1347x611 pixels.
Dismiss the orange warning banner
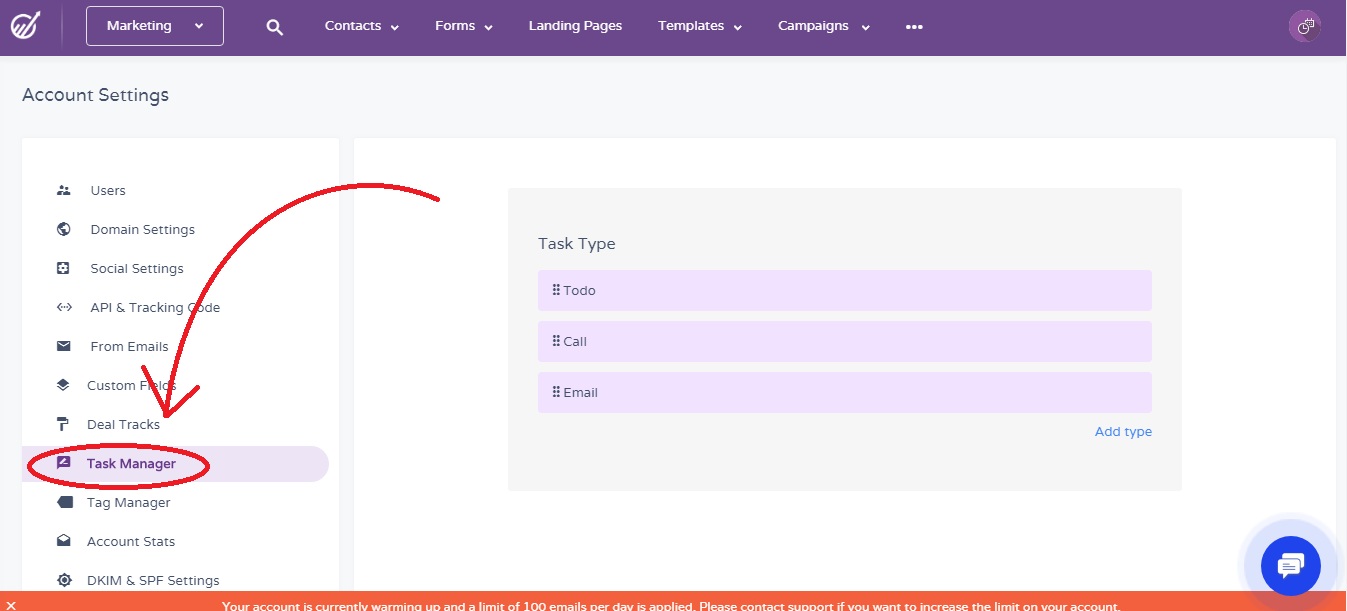(x=10, y=605)
